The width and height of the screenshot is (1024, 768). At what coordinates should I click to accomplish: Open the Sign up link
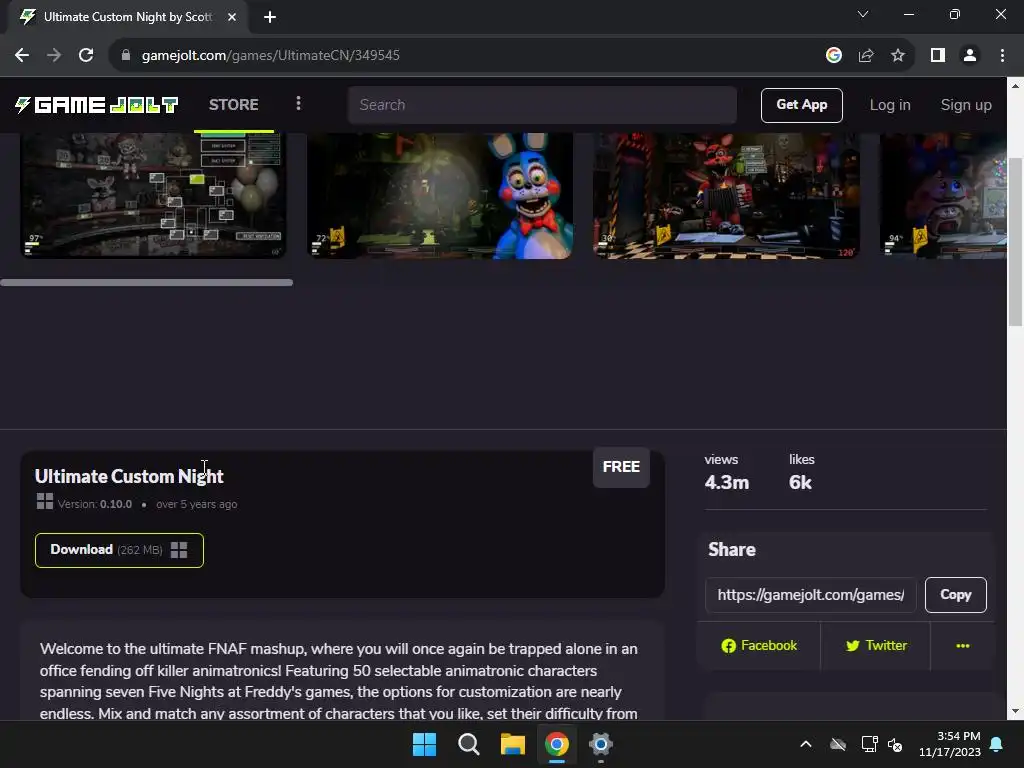point(965,104)
